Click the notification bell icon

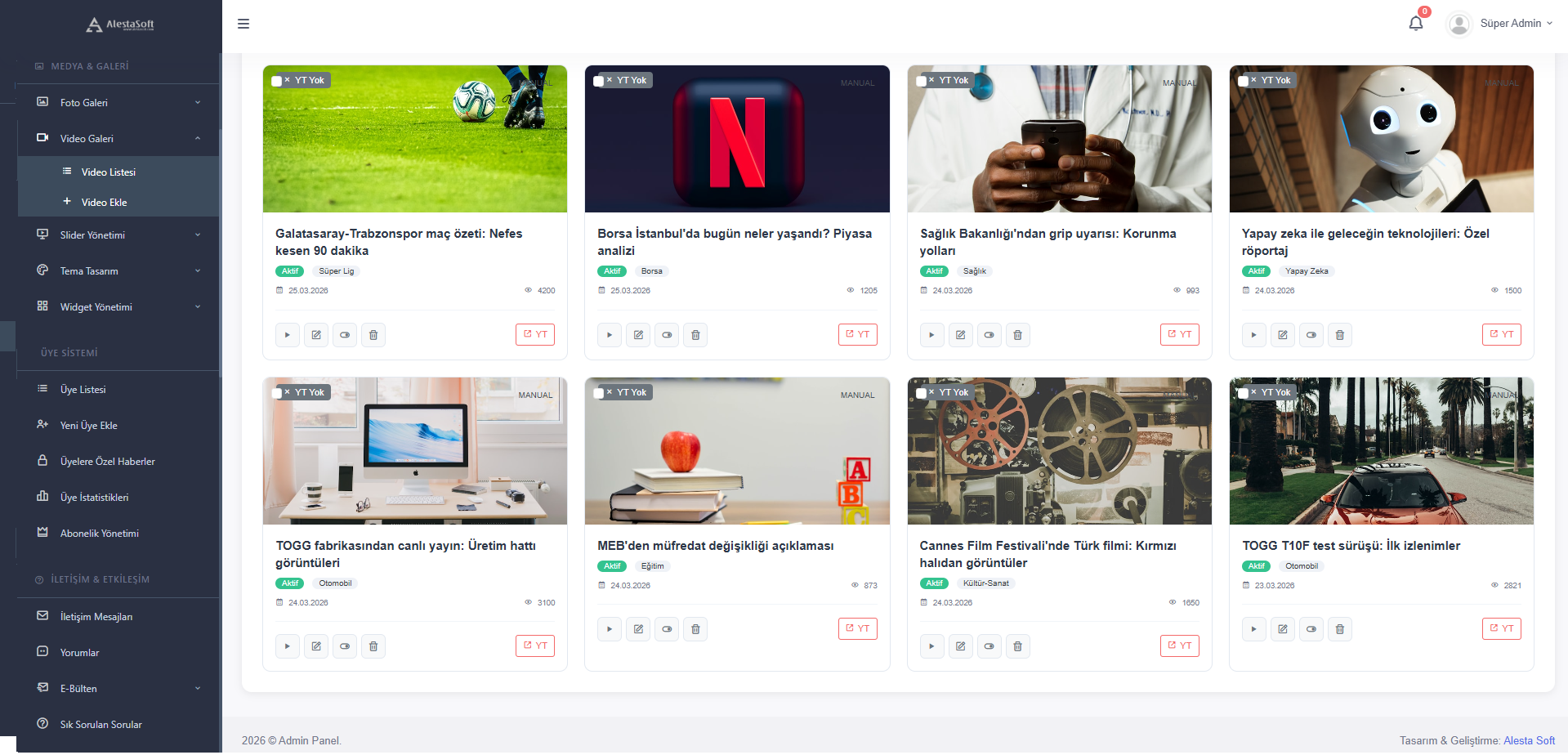(1415, 24)
